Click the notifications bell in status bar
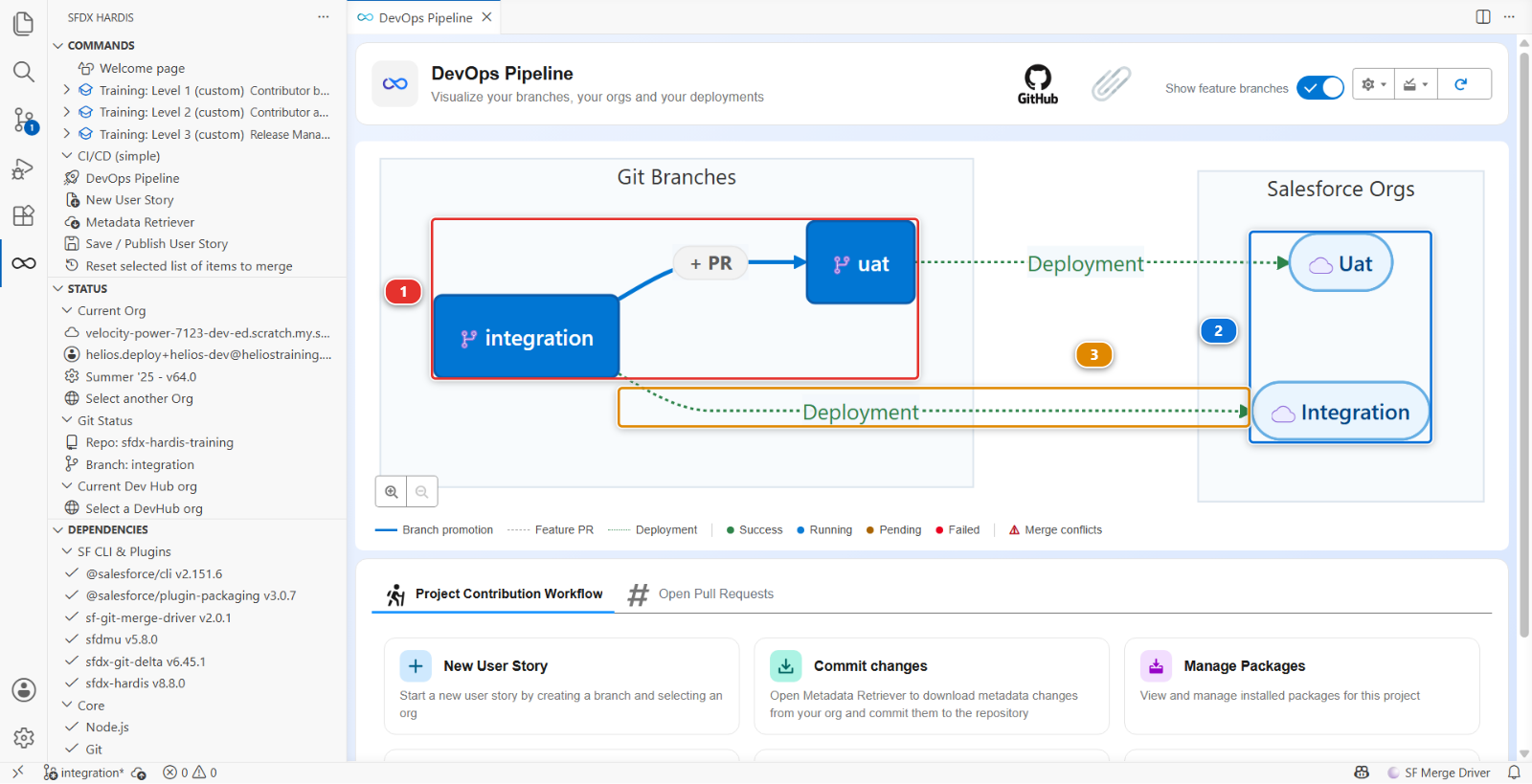The image size is (1532, 784). [1514, 773]
